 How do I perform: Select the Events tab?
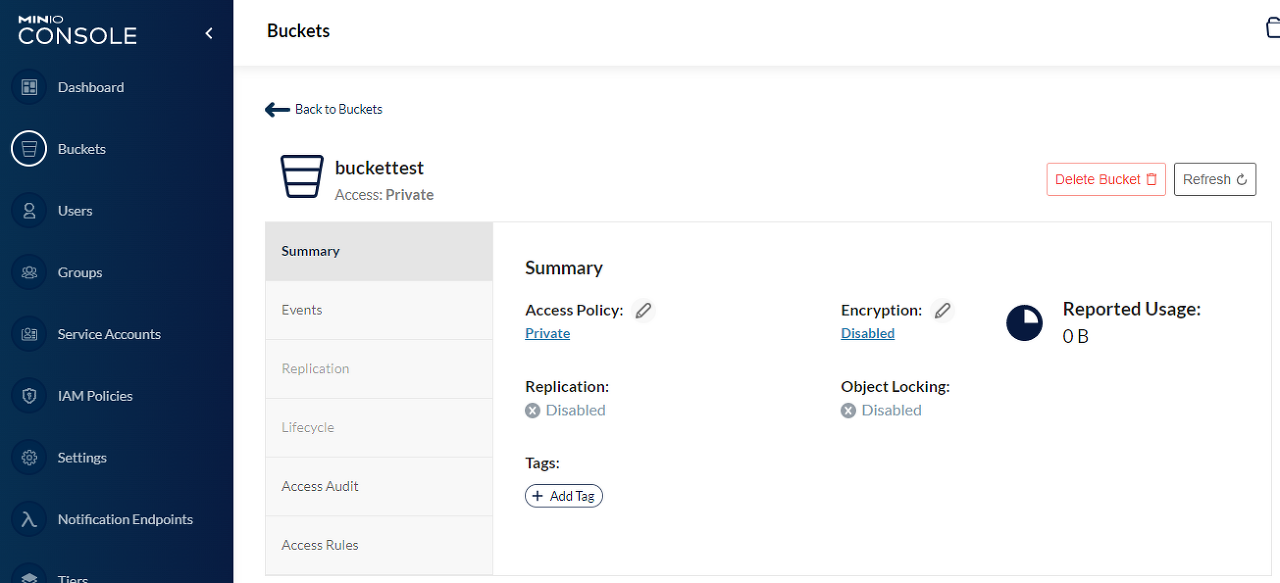click(379, 310)
